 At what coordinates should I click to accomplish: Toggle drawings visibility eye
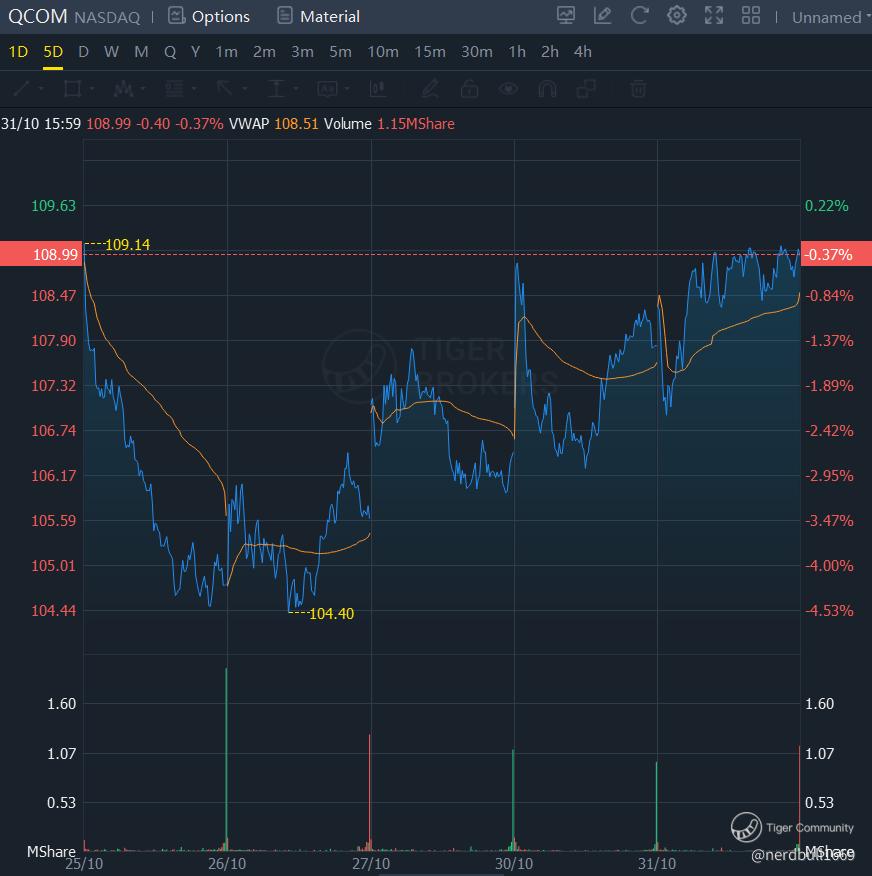[508, 88]
